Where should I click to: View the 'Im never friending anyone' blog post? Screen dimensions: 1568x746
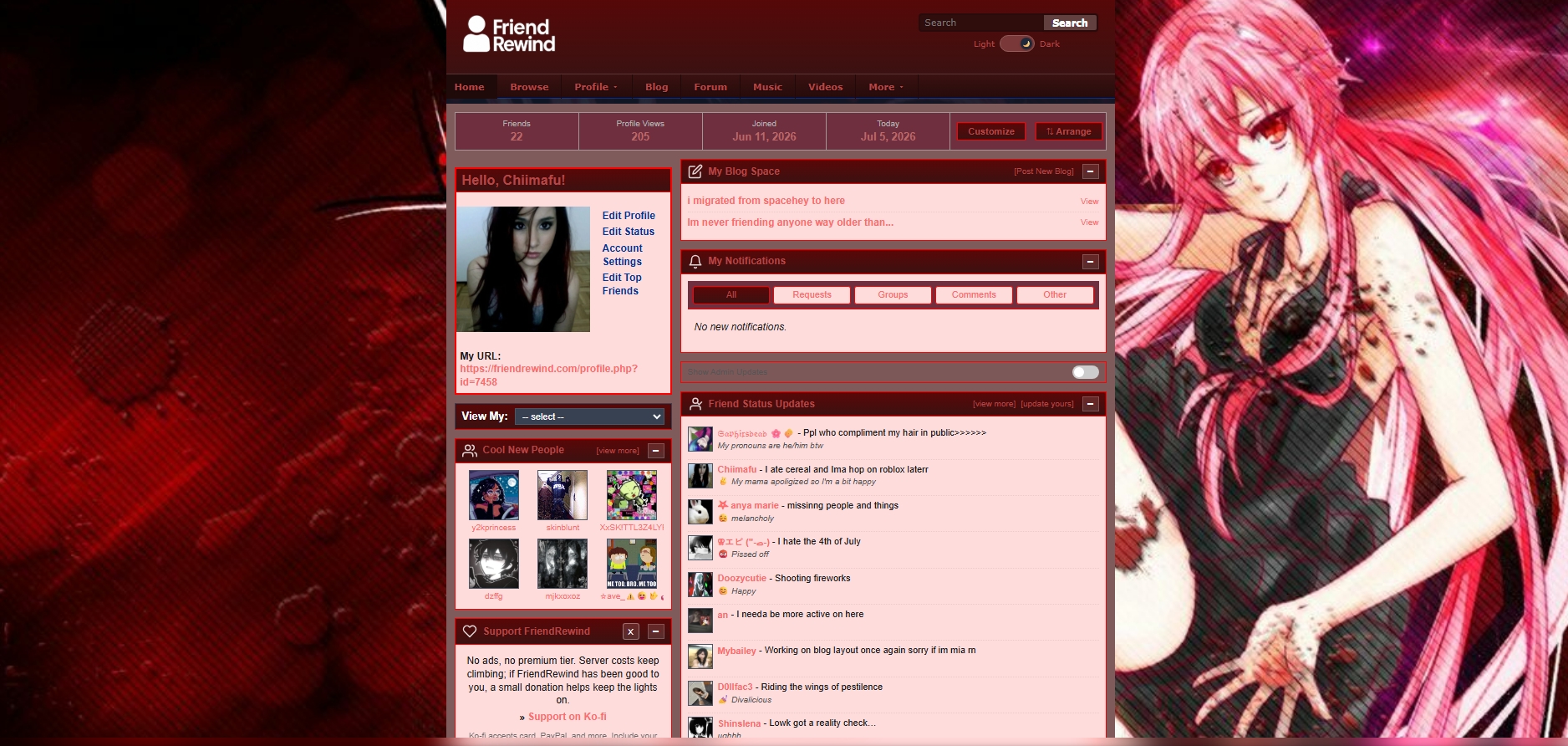point(1089,222)
